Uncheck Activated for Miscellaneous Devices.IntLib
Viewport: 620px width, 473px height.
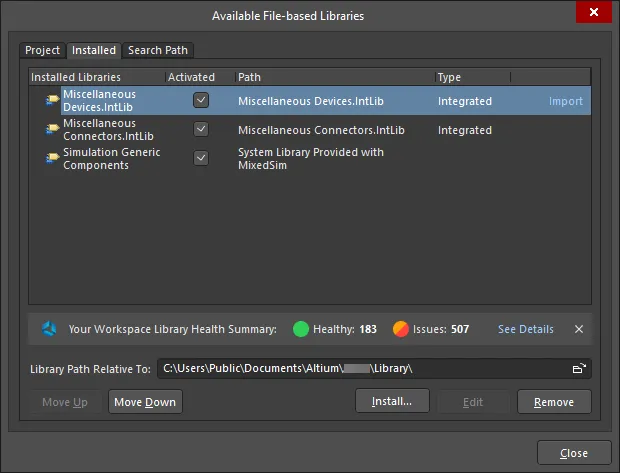click(201, 100)
